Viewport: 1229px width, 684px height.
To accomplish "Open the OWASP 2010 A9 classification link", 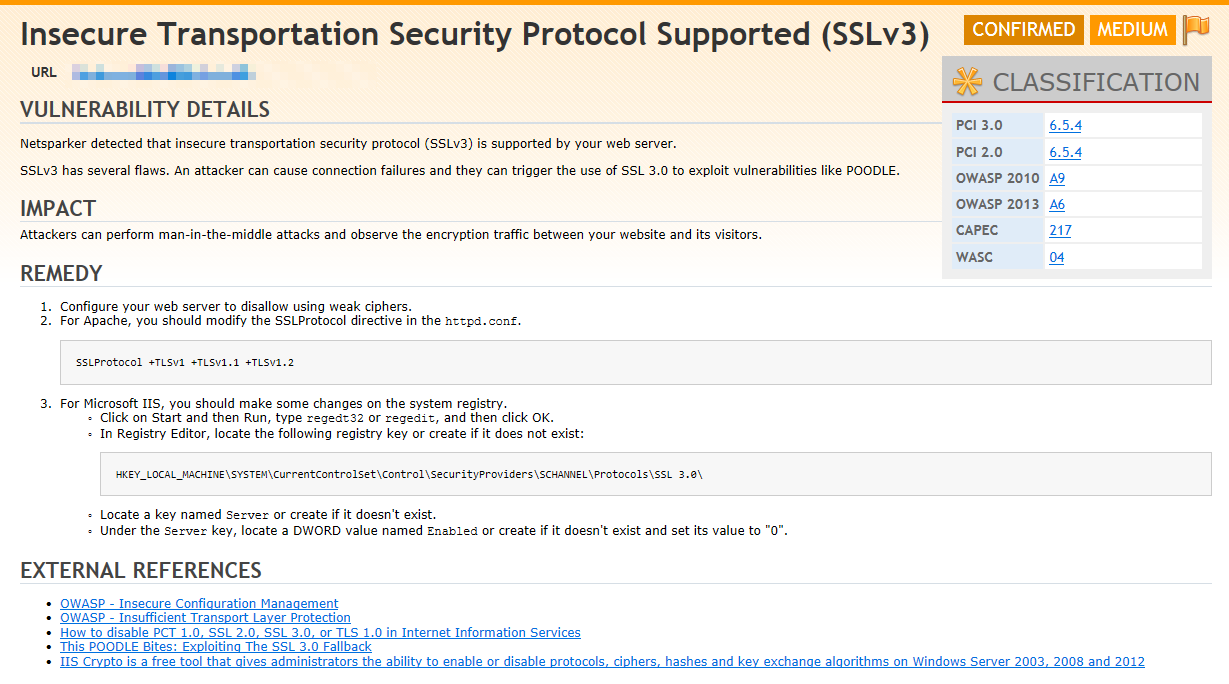I will click(x=1056, y=178).
